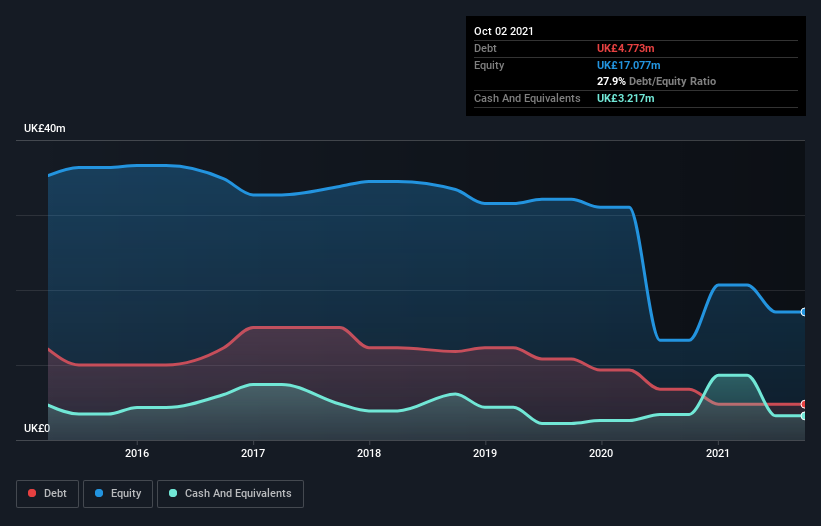This screenshot has width=821, height=526.
Task: Click the UK£0 y-axis label
Action: click(37, 428)
